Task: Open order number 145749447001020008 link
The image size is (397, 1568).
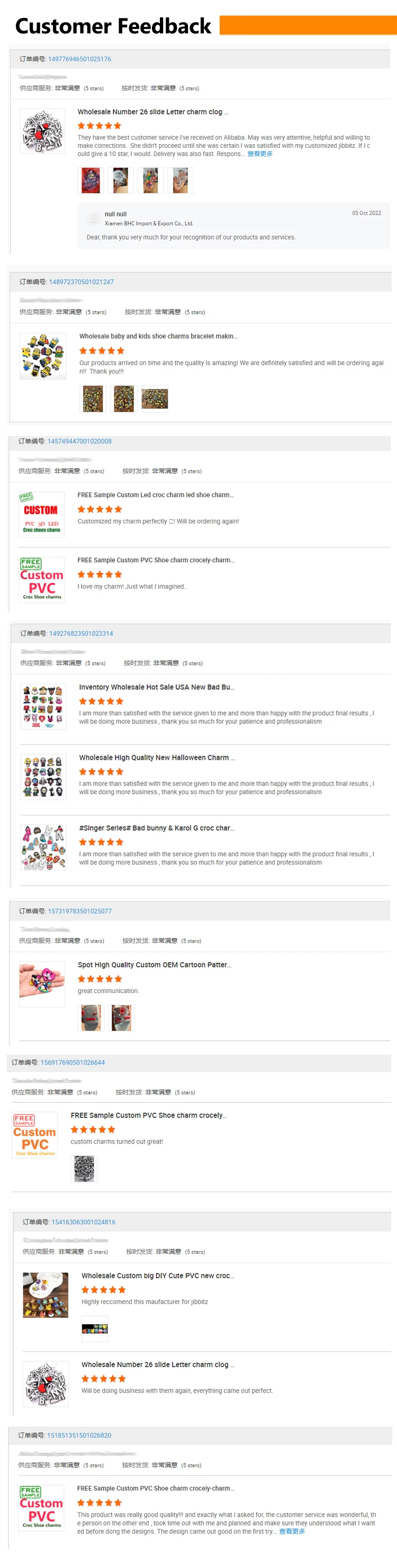Action: pos(79,441)
